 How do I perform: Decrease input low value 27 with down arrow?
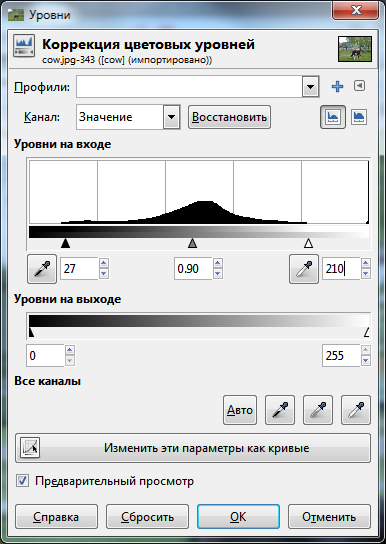tap(104, 274)
